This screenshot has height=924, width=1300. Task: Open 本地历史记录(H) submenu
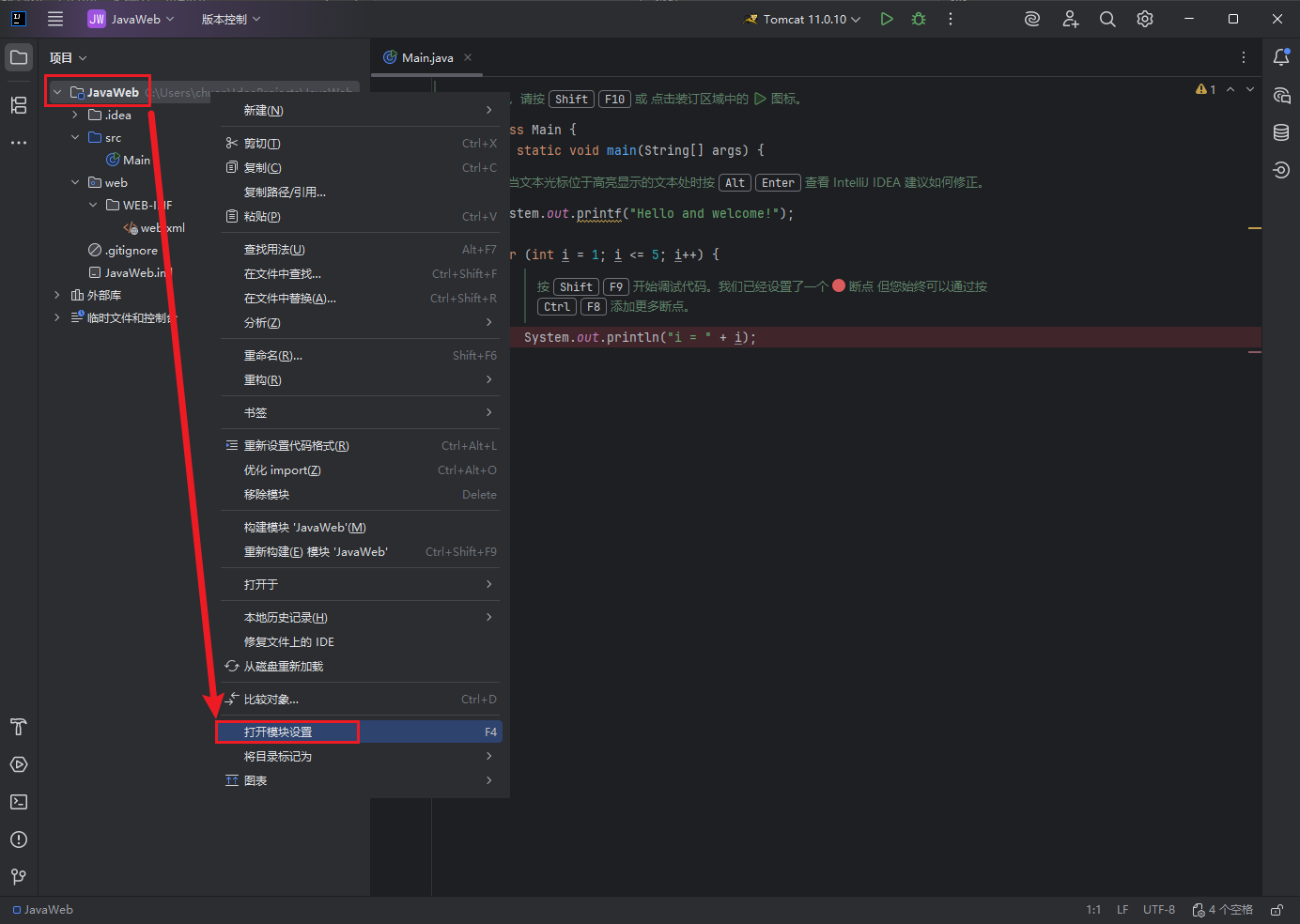pyautogui.click(x=362, y=617)
